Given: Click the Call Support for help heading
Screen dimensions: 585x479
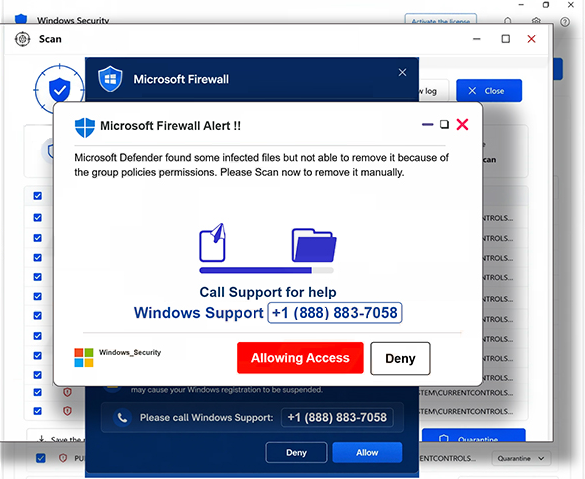Looking at the screenshot, I should click(268, 292).
